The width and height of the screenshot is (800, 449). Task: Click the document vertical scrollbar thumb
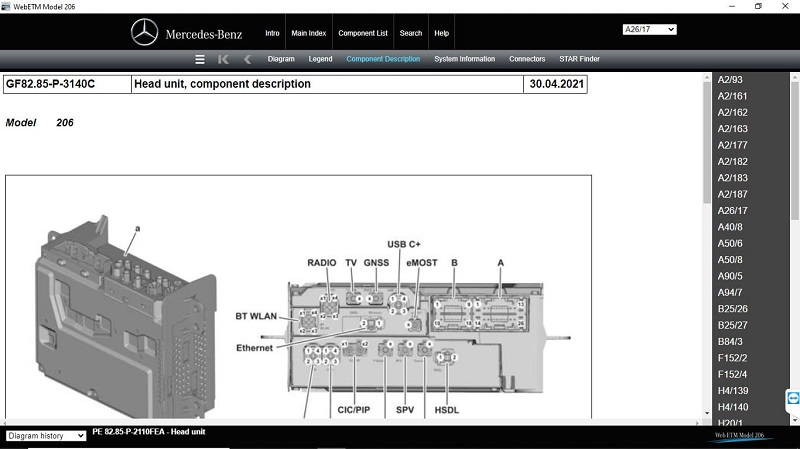(707, 142)
